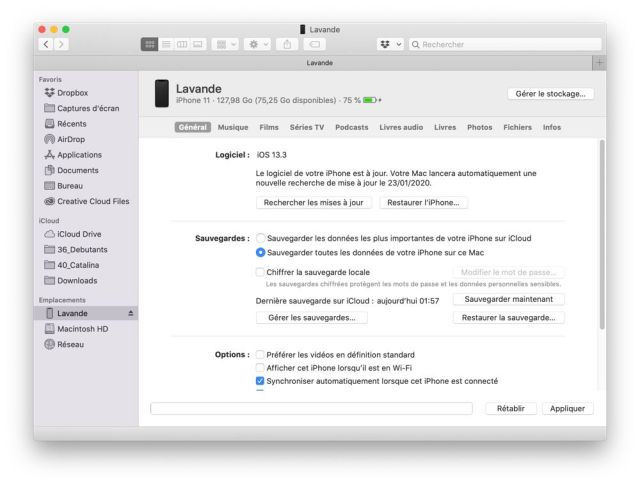
Task: Go back with the left chevron
Action: point(46,44)
